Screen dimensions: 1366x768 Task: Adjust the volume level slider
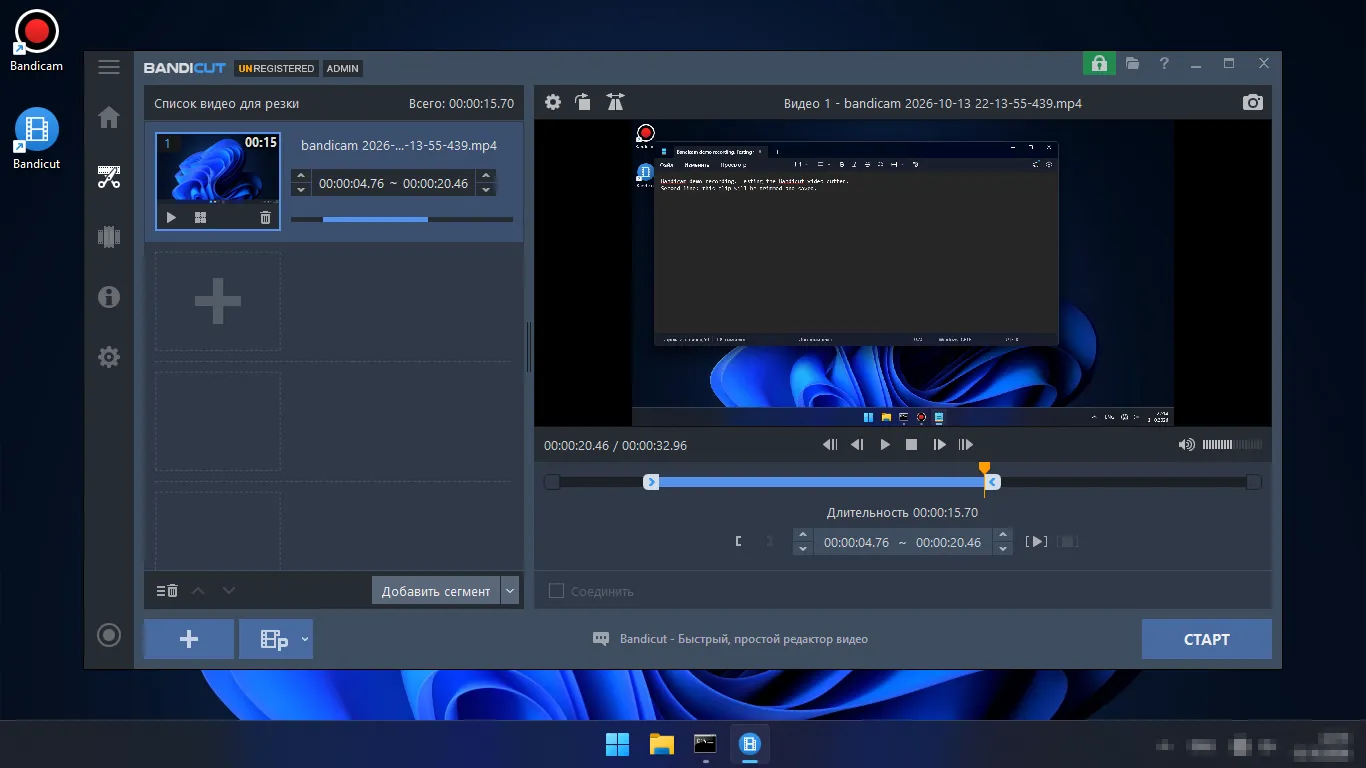(x=1232, y=445)
